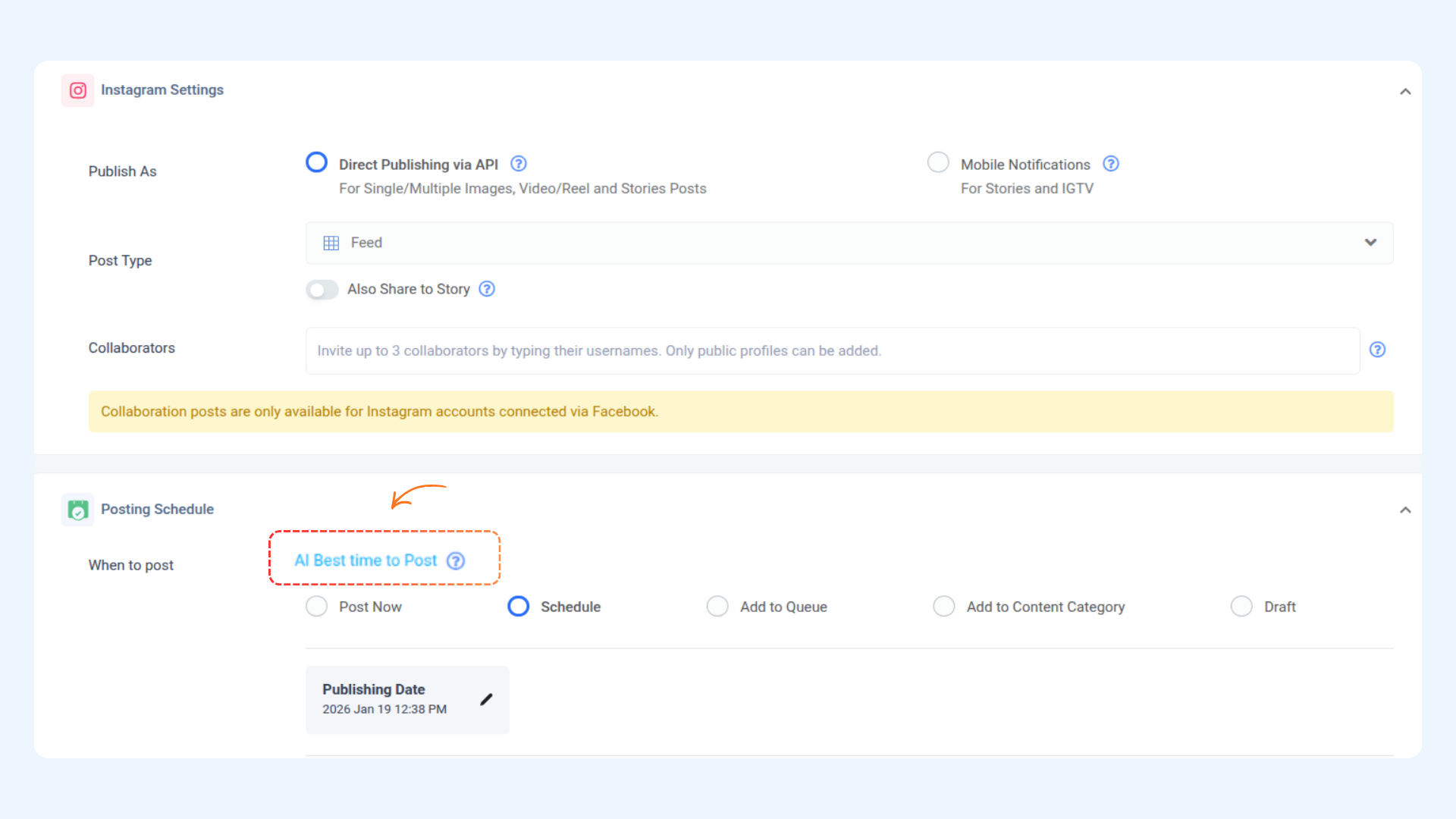Viewport: 1456px width, 819px height.
Task: Click the Posting Schedule heading text
Action: coord(157,509)
